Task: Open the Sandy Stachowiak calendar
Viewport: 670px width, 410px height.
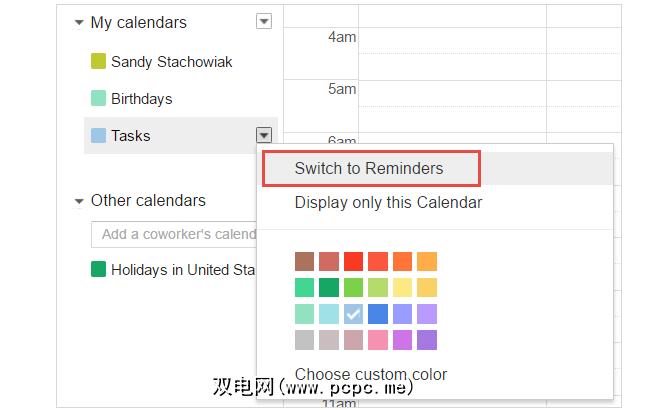Action: point(171,62)
